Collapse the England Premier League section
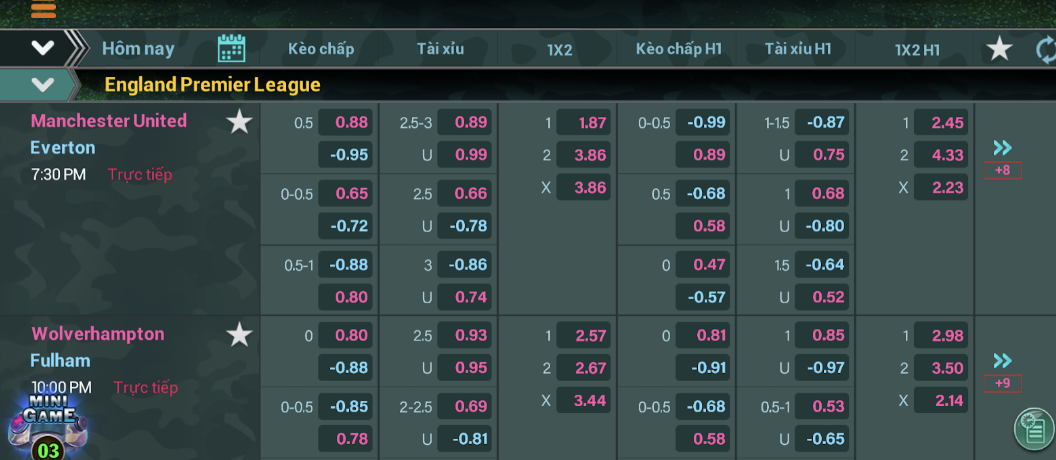1056x460 pixels. click(x=42, y=84)
